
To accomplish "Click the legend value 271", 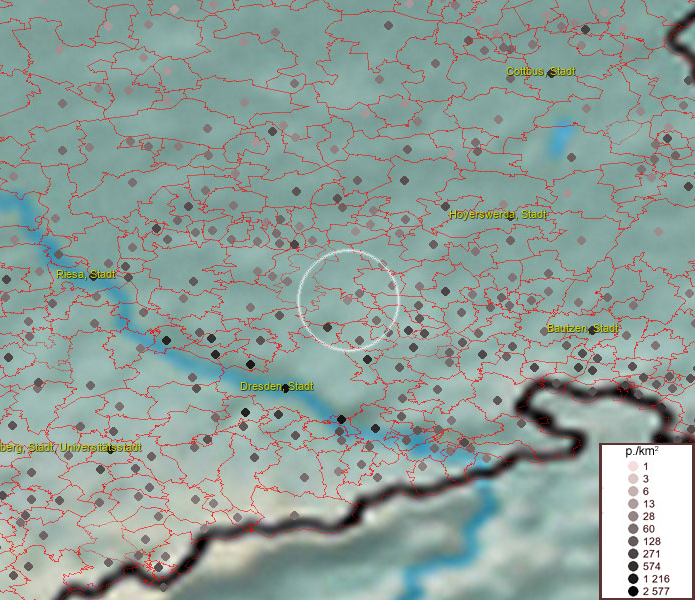I will pyautogui.click(x=652, y=553).
